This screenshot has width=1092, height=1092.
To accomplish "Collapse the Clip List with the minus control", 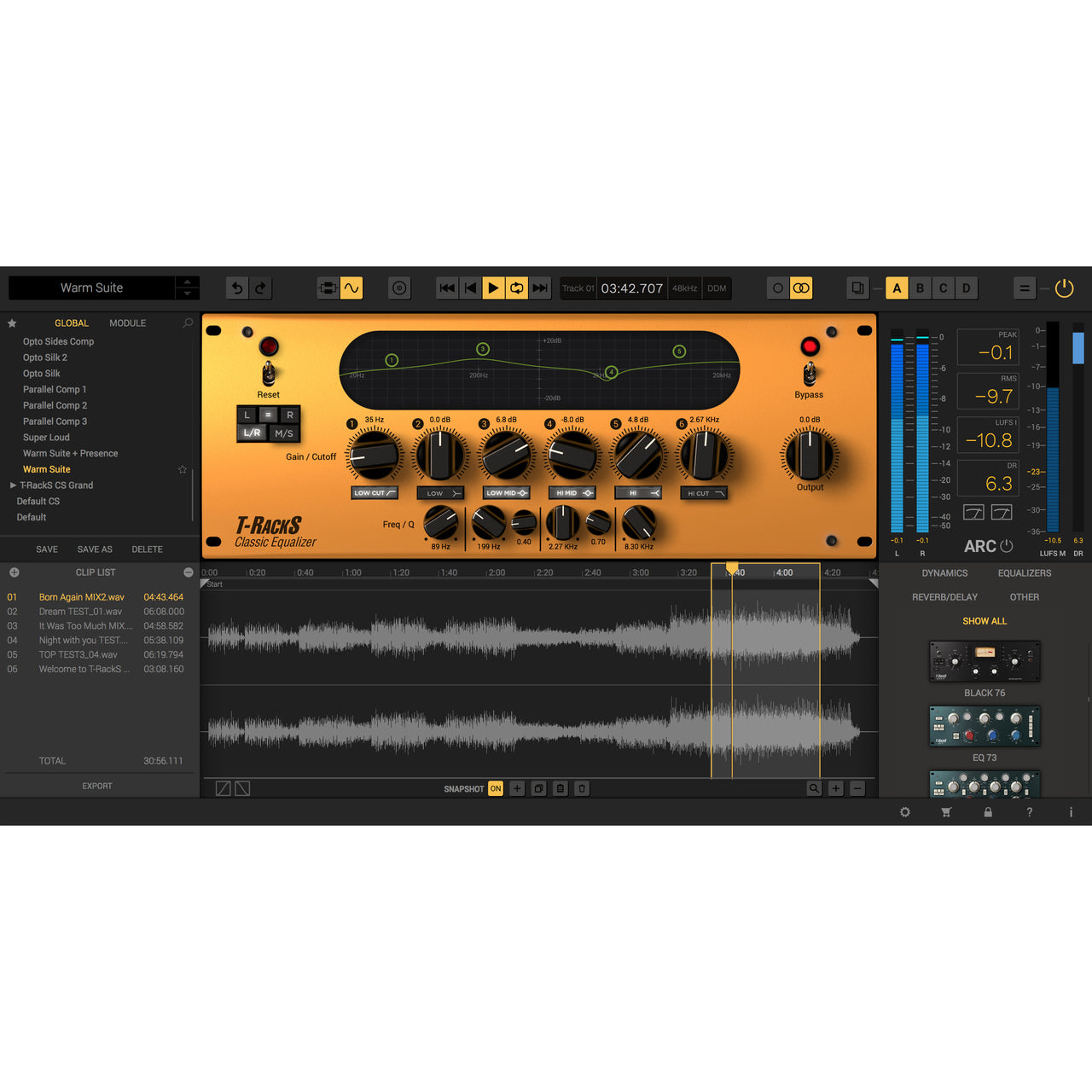I will tap(189, 572).
